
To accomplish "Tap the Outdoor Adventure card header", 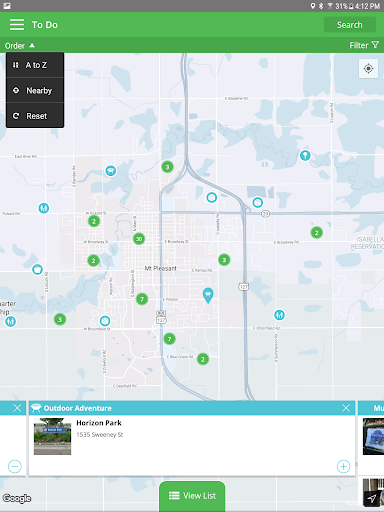I will pyautogui.click(x=192, y=408).
